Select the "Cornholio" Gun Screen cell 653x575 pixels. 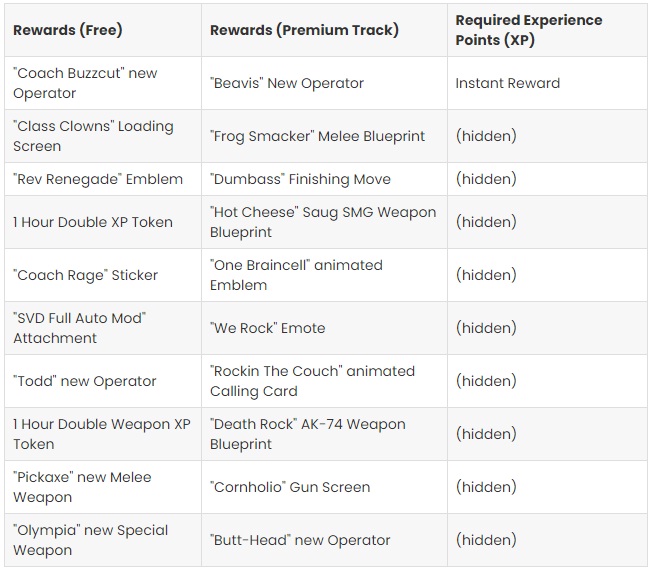(324, 487)
